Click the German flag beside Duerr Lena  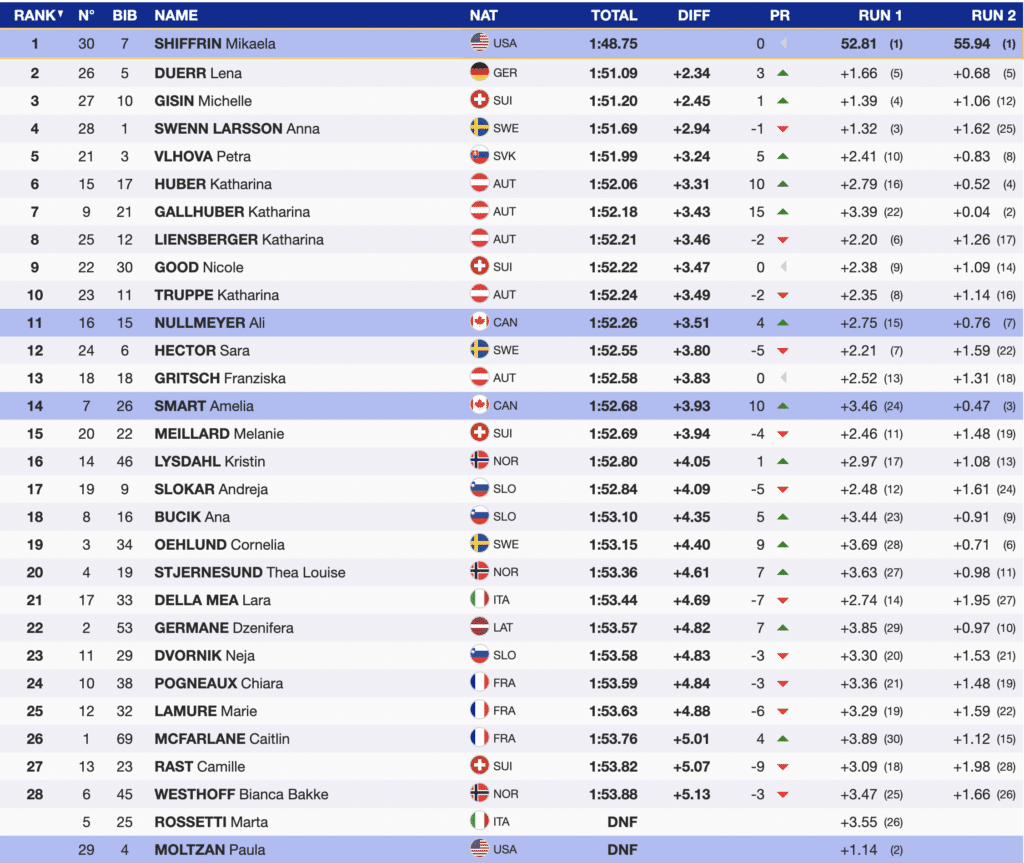pyautogui.click(x=479, y=73)
